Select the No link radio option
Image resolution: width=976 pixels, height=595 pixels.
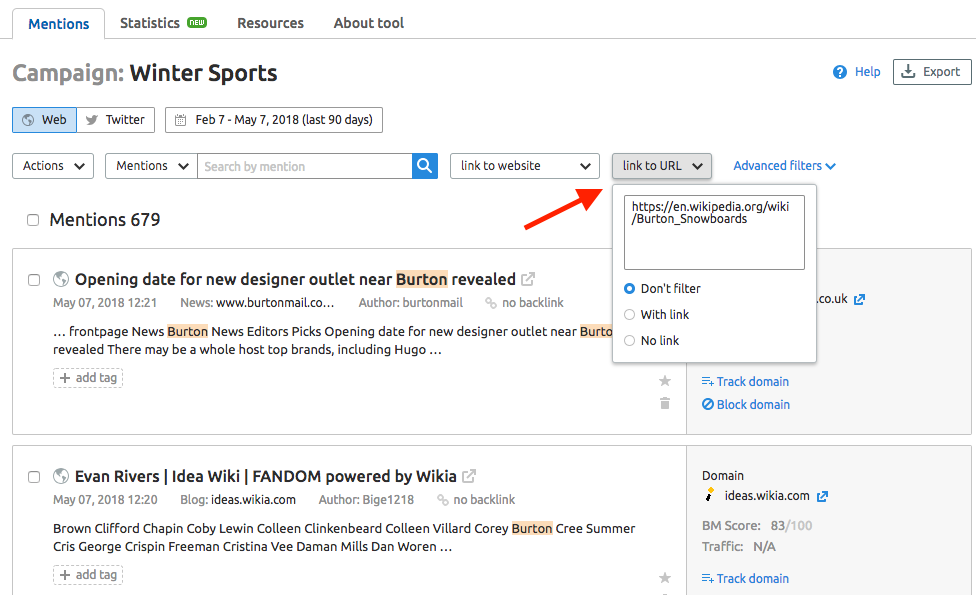pos(629,341)
